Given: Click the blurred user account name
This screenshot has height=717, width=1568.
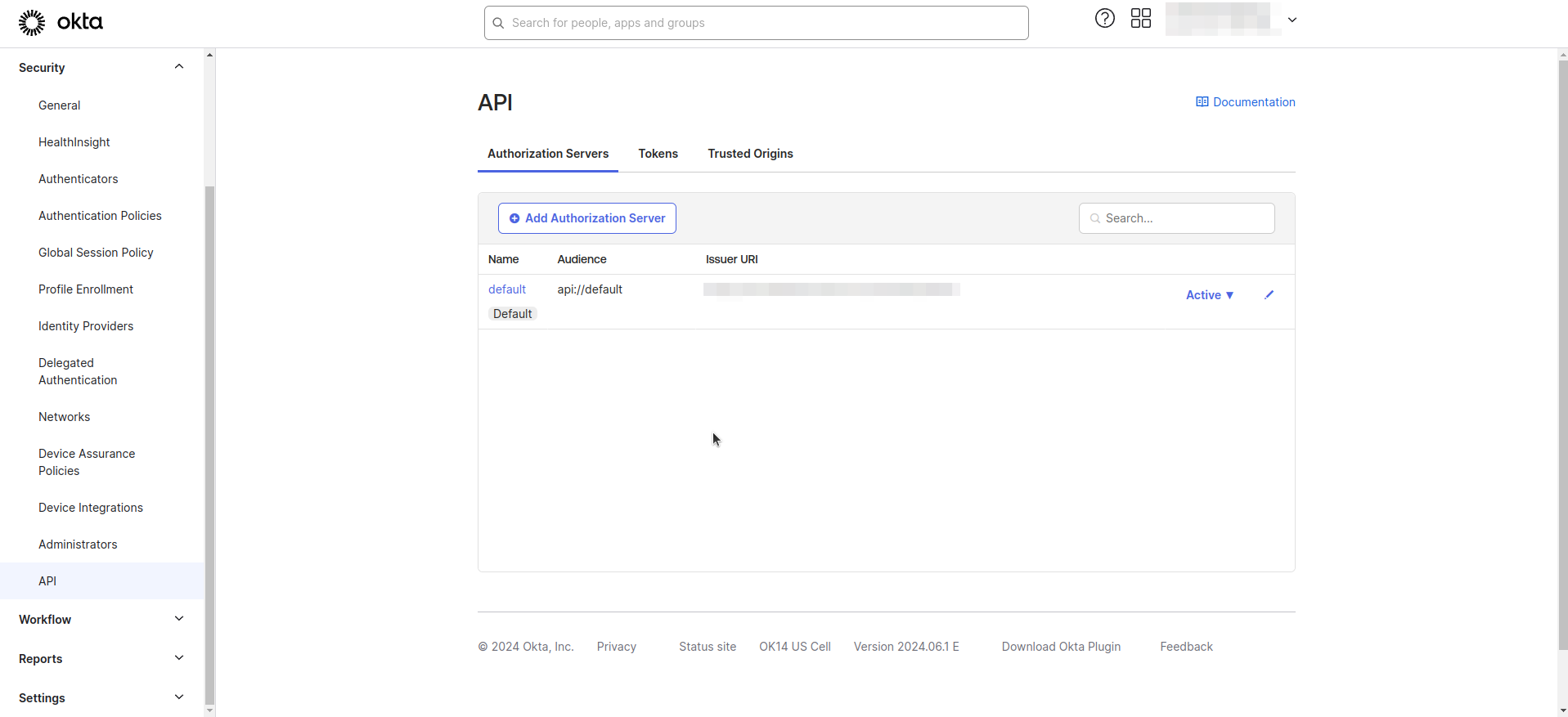Looking at the screenshot, I should 1223,19.
